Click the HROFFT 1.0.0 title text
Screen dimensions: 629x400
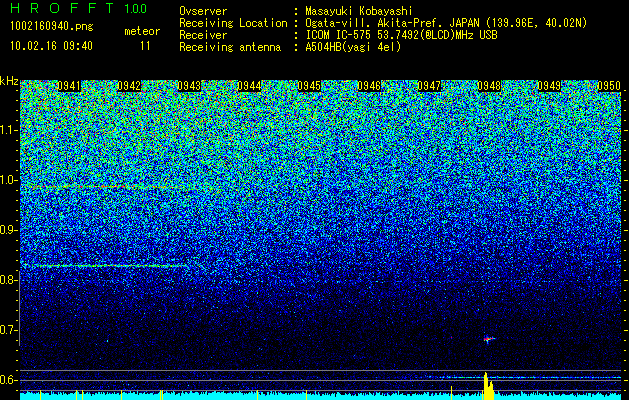click(x=79, y=8)
